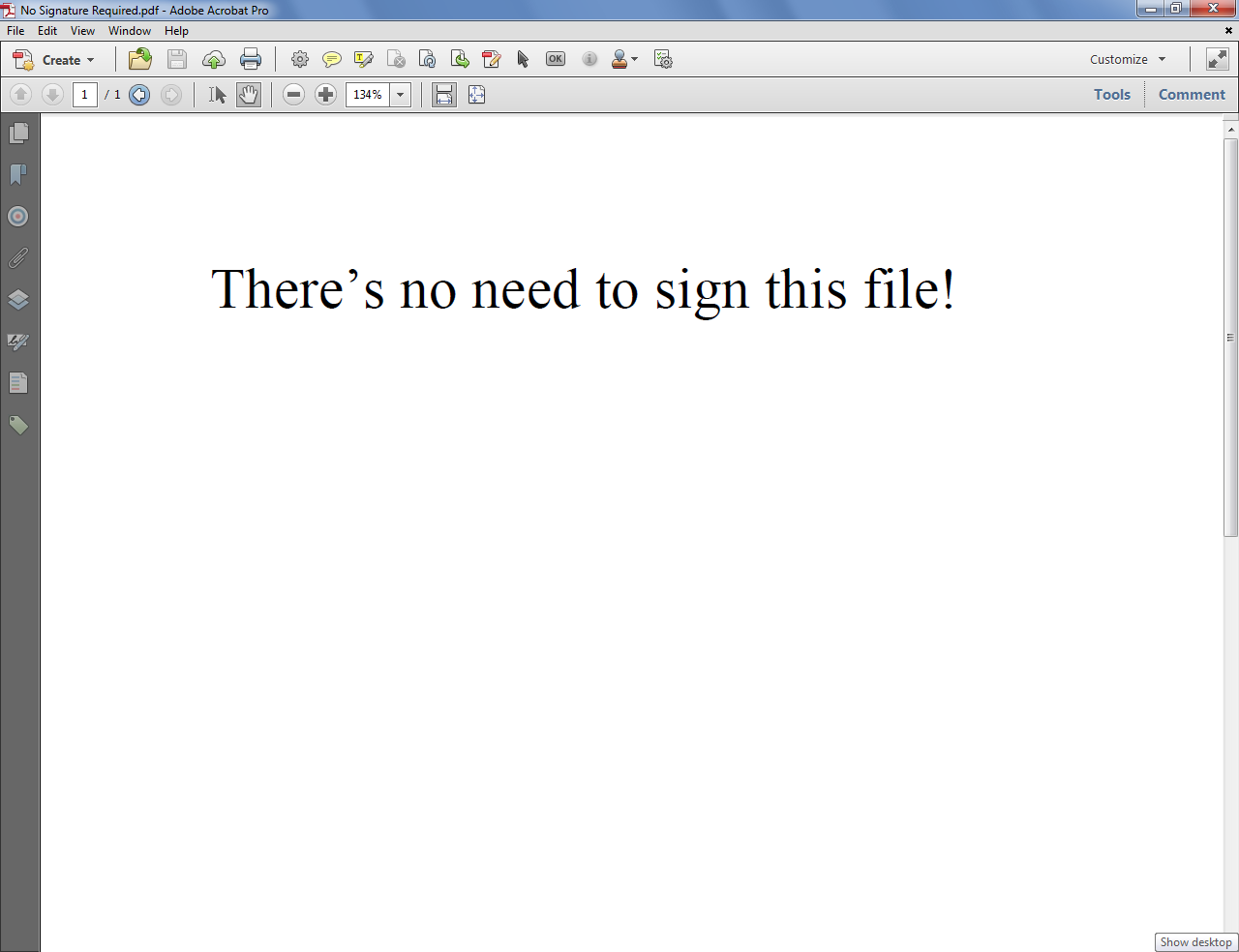Switch to the Comment pane
Viewport: 1239px width, 952px height.
pyautogui.click(x=1192, y=94)
